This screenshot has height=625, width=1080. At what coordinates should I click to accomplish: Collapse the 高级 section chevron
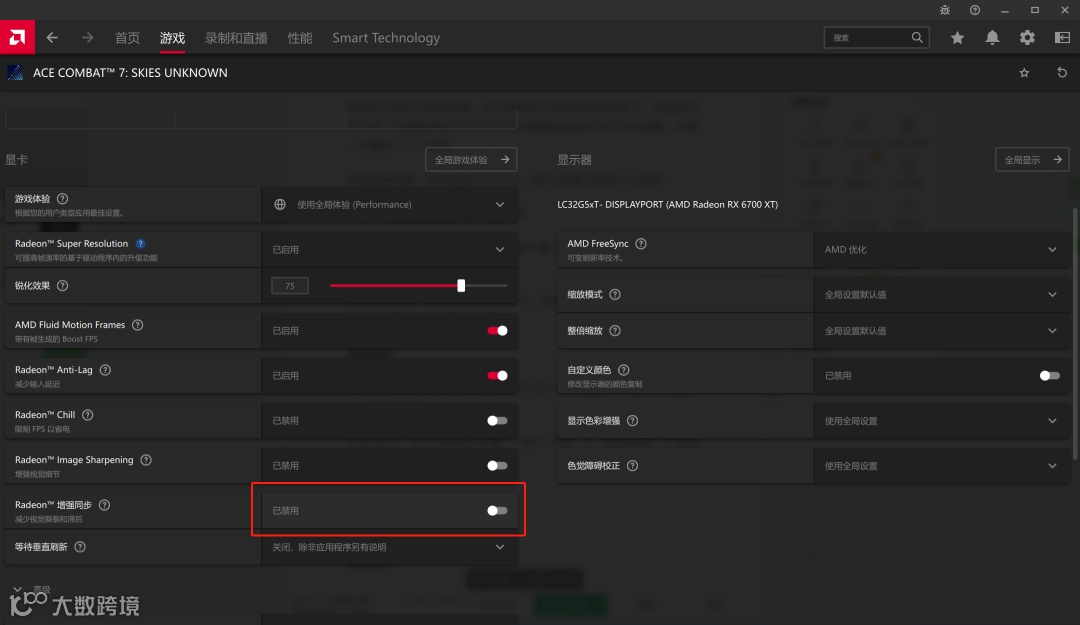coord(17,589)
